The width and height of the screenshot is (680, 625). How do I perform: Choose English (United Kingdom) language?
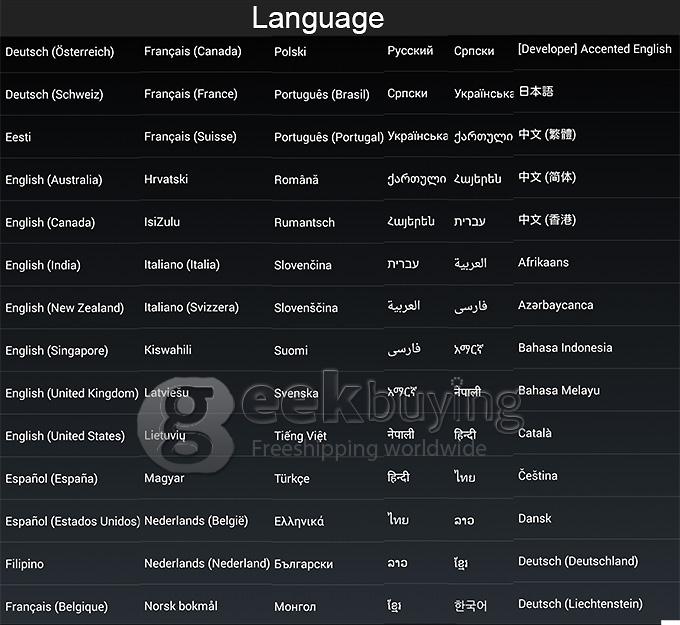72,393
